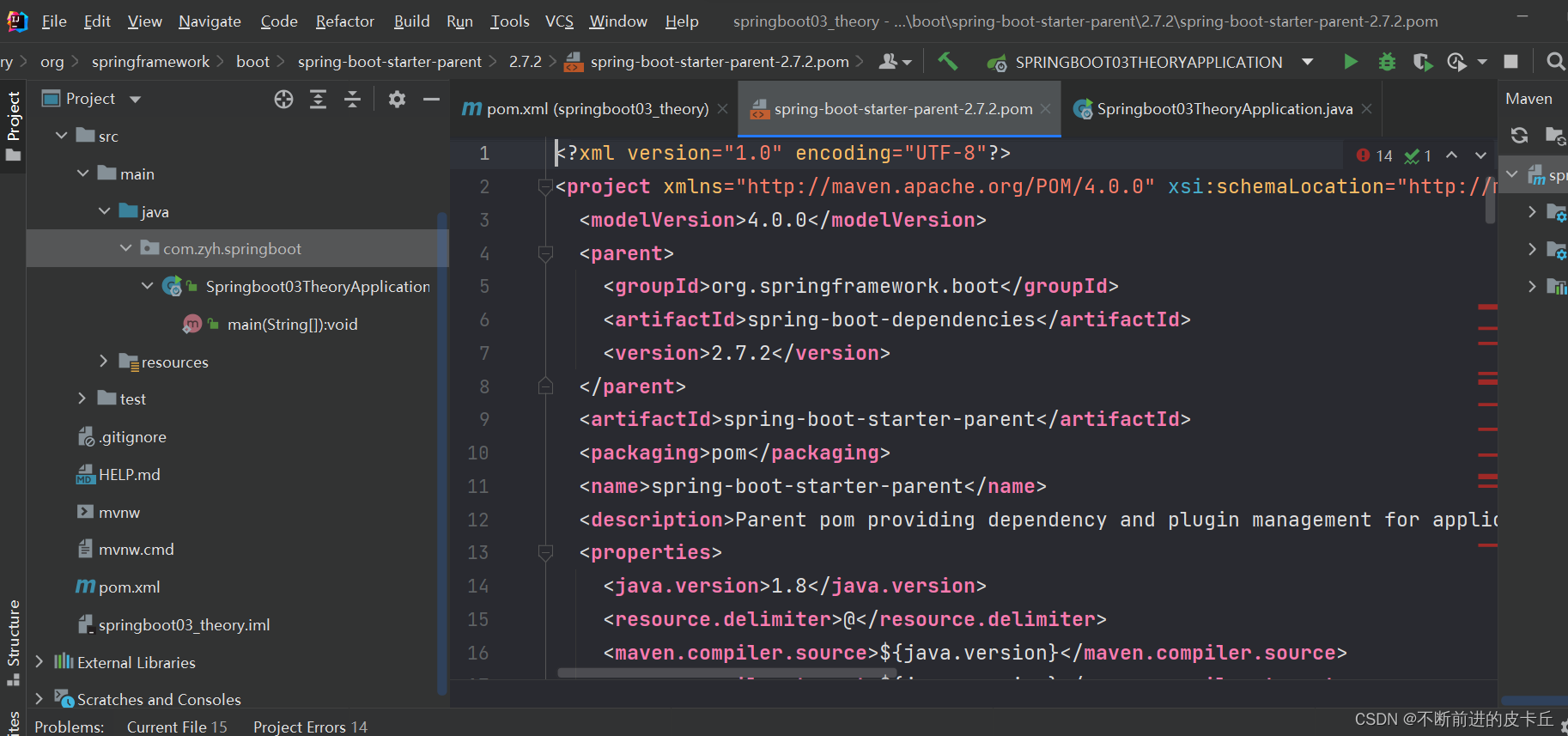The image size is (1568, 736).
Task: Reload Maven projects refresh icon
Action: [x=1519, y=135]
